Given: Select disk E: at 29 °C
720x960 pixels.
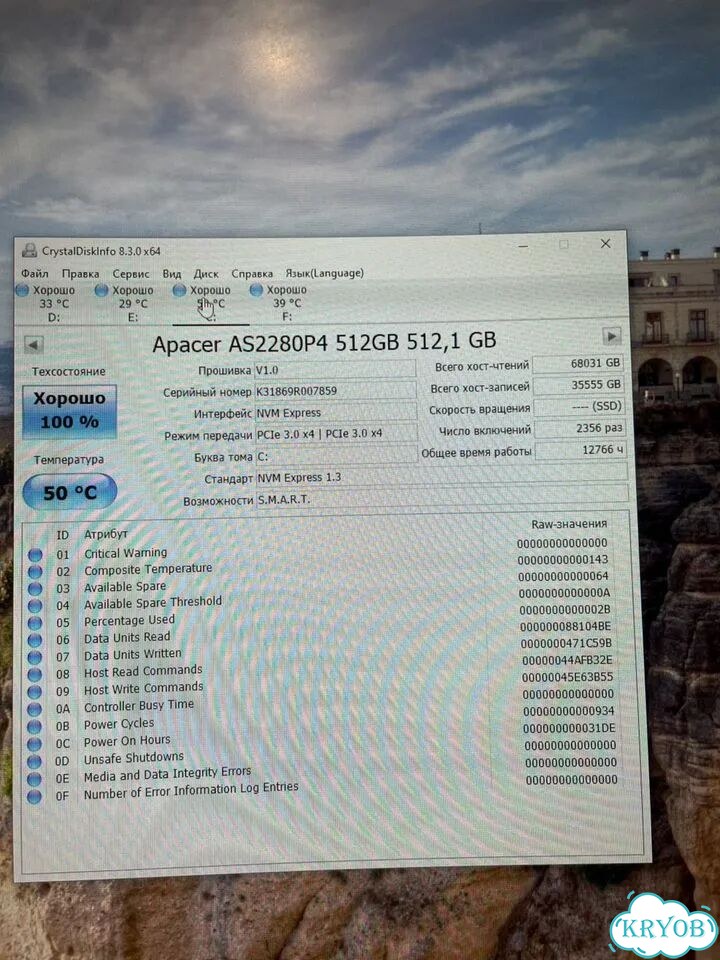Looking at the screenshot, I should coord(125,303).
